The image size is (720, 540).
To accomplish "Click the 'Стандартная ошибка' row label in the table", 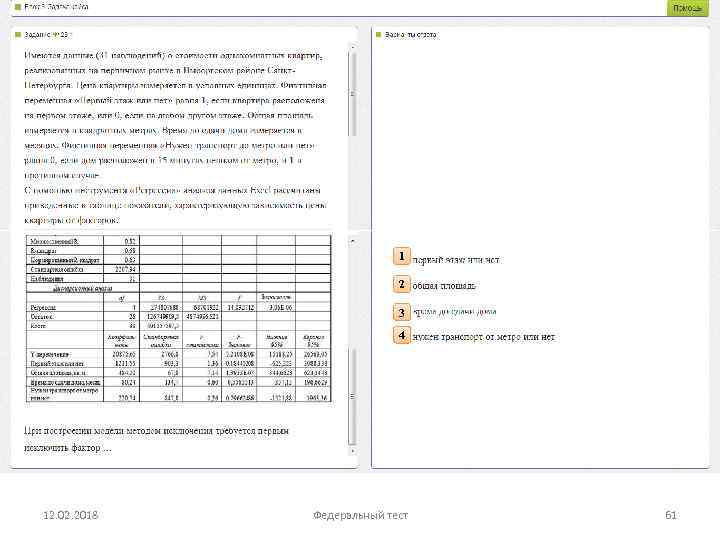I will [x=56, y=270].
